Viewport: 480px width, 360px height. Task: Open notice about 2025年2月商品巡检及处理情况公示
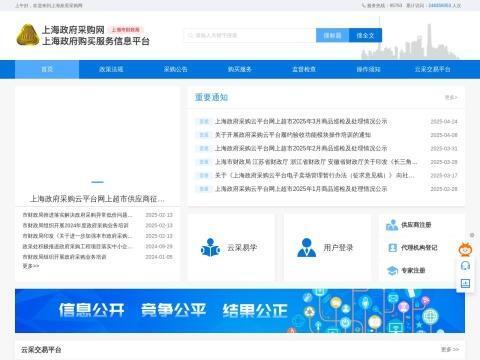pos(301,148)
